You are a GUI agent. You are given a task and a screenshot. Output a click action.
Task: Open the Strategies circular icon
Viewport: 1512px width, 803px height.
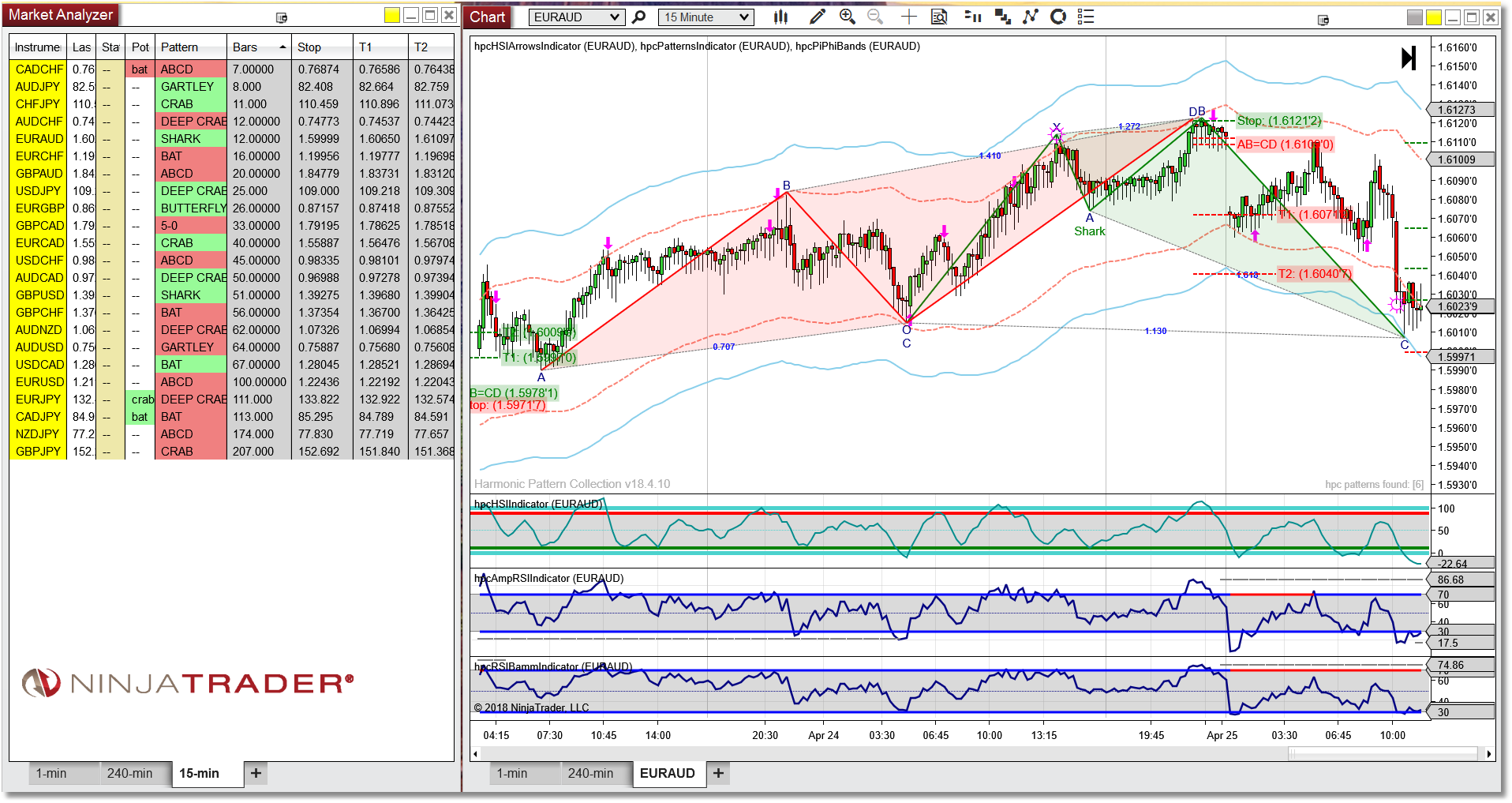[1058, 17]
